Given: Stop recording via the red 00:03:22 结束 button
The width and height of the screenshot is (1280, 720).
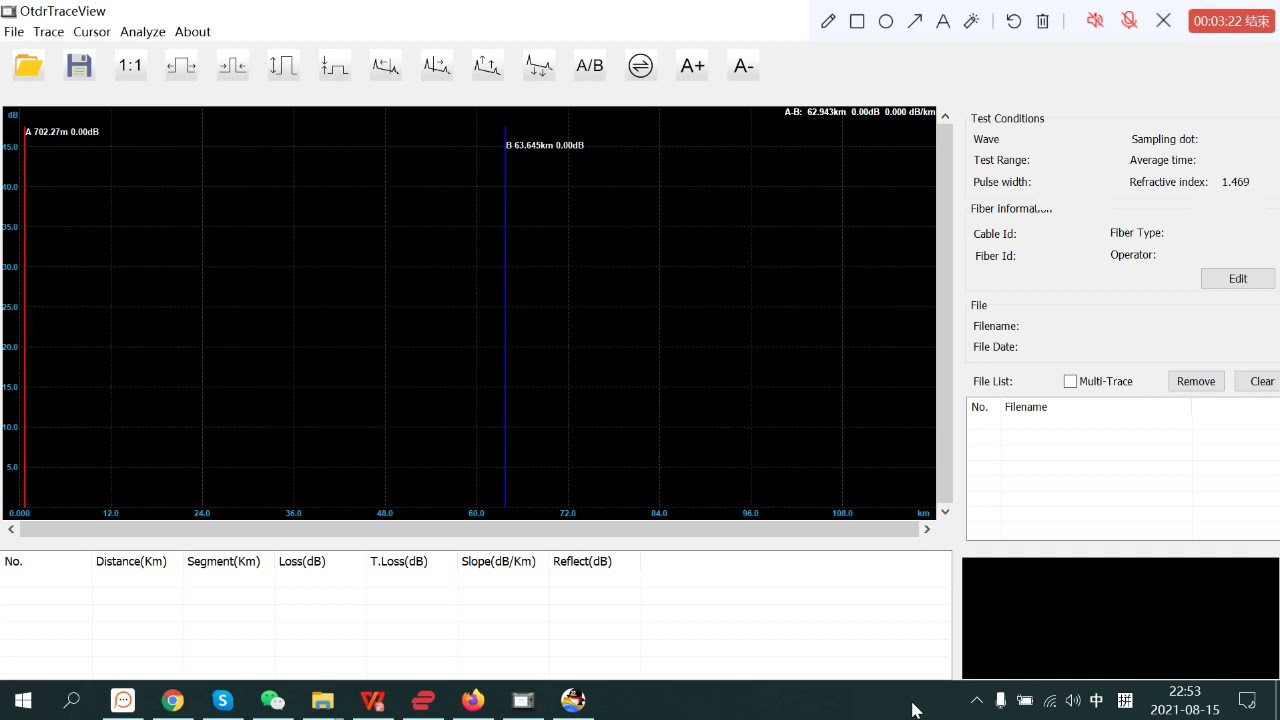Looking at the screenshot, I should [x=1232, y=21].
